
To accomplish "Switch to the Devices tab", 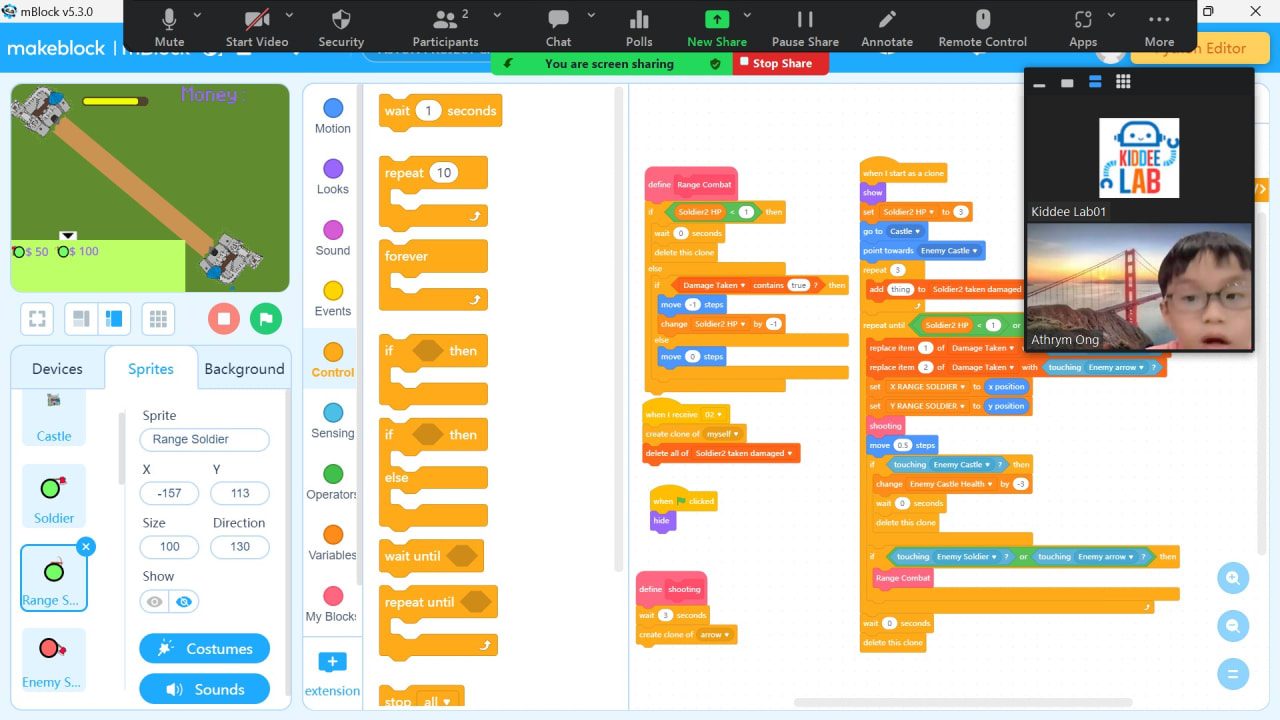I will (57, 368).
